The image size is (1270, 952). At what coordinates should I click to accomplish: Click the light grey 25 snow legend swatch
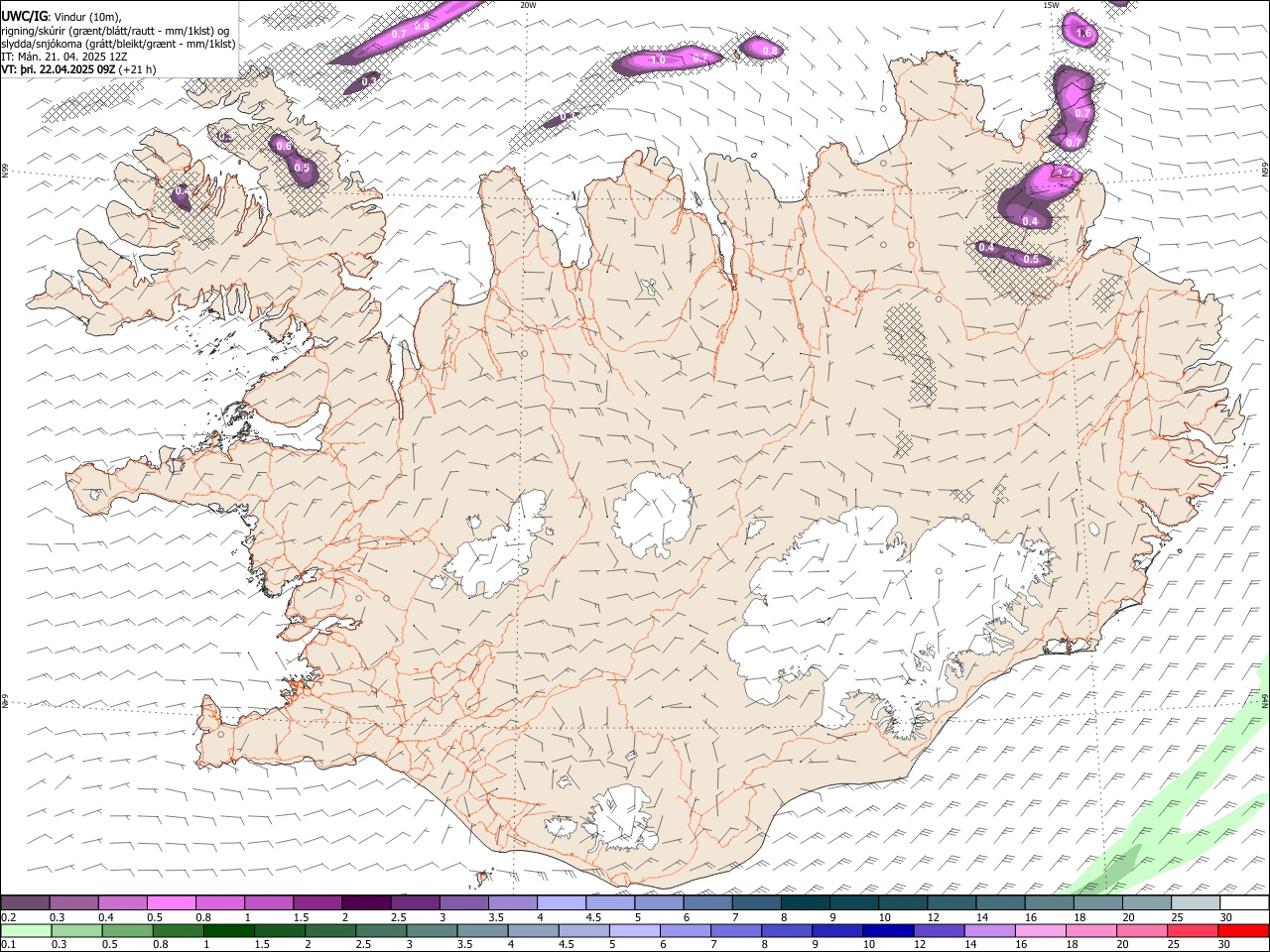coord(1196,902)
